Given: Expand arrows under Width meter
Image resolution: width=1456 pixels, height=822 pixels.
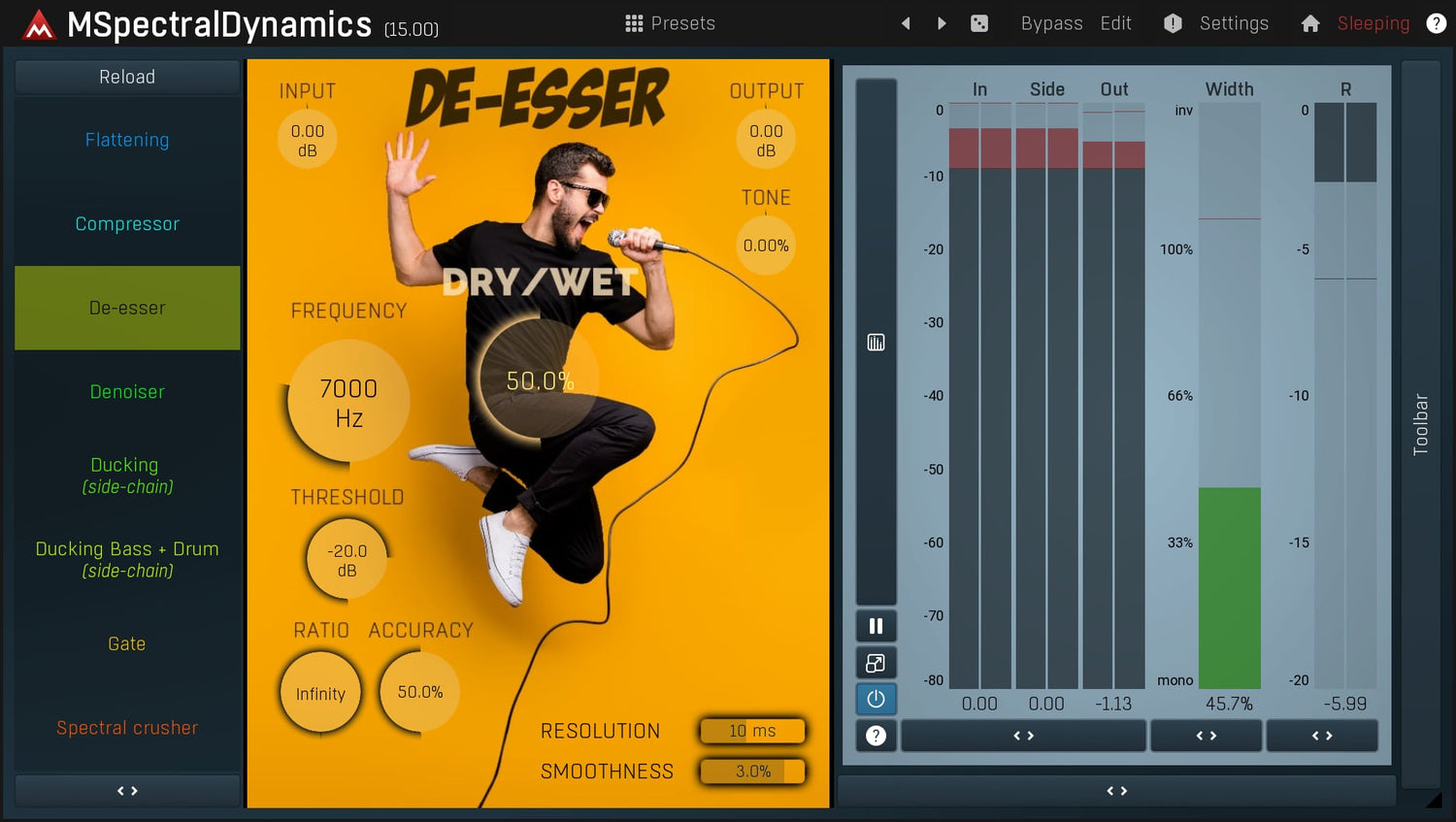Looking at the screenshot, I should tap(1206, 736).
